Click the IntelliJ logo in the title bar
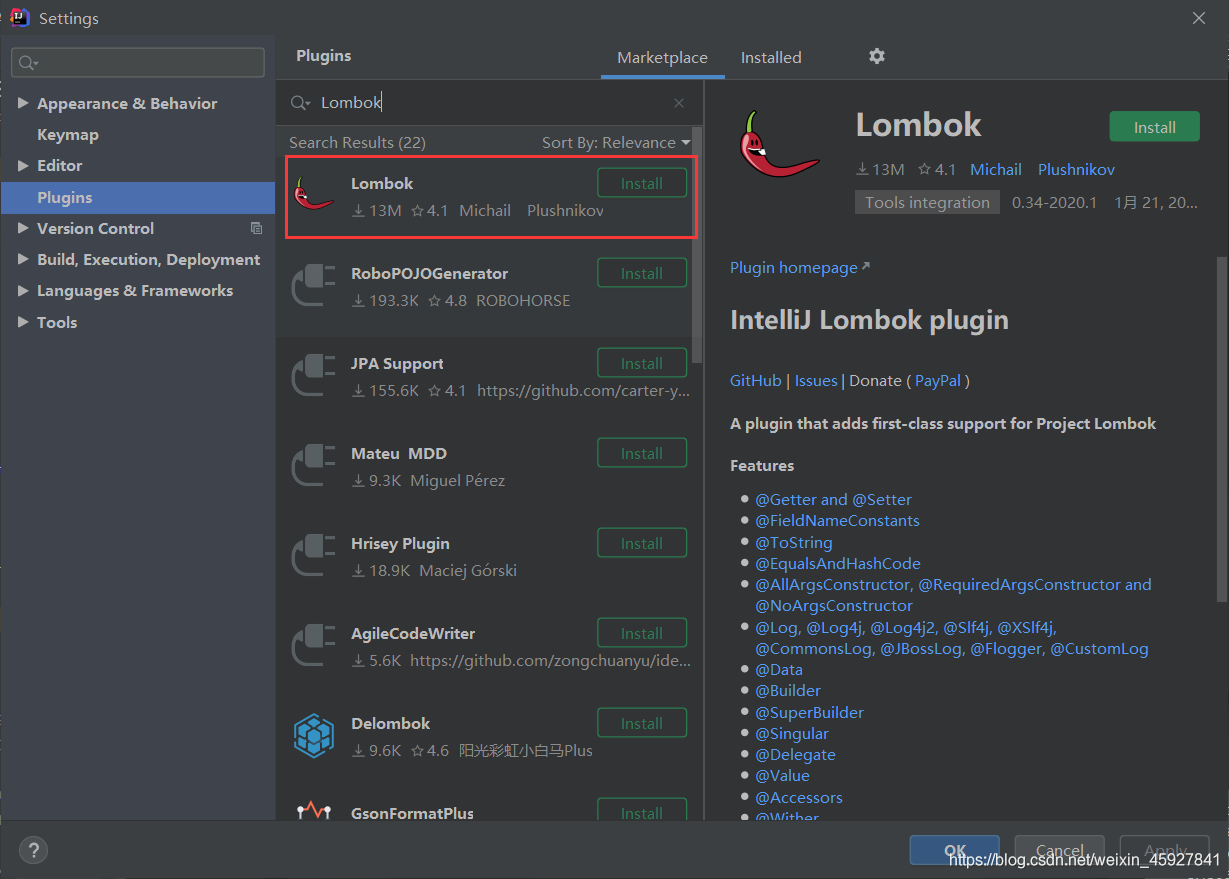The width and height of the screenshot is (1229, 879). coord(19,17)
